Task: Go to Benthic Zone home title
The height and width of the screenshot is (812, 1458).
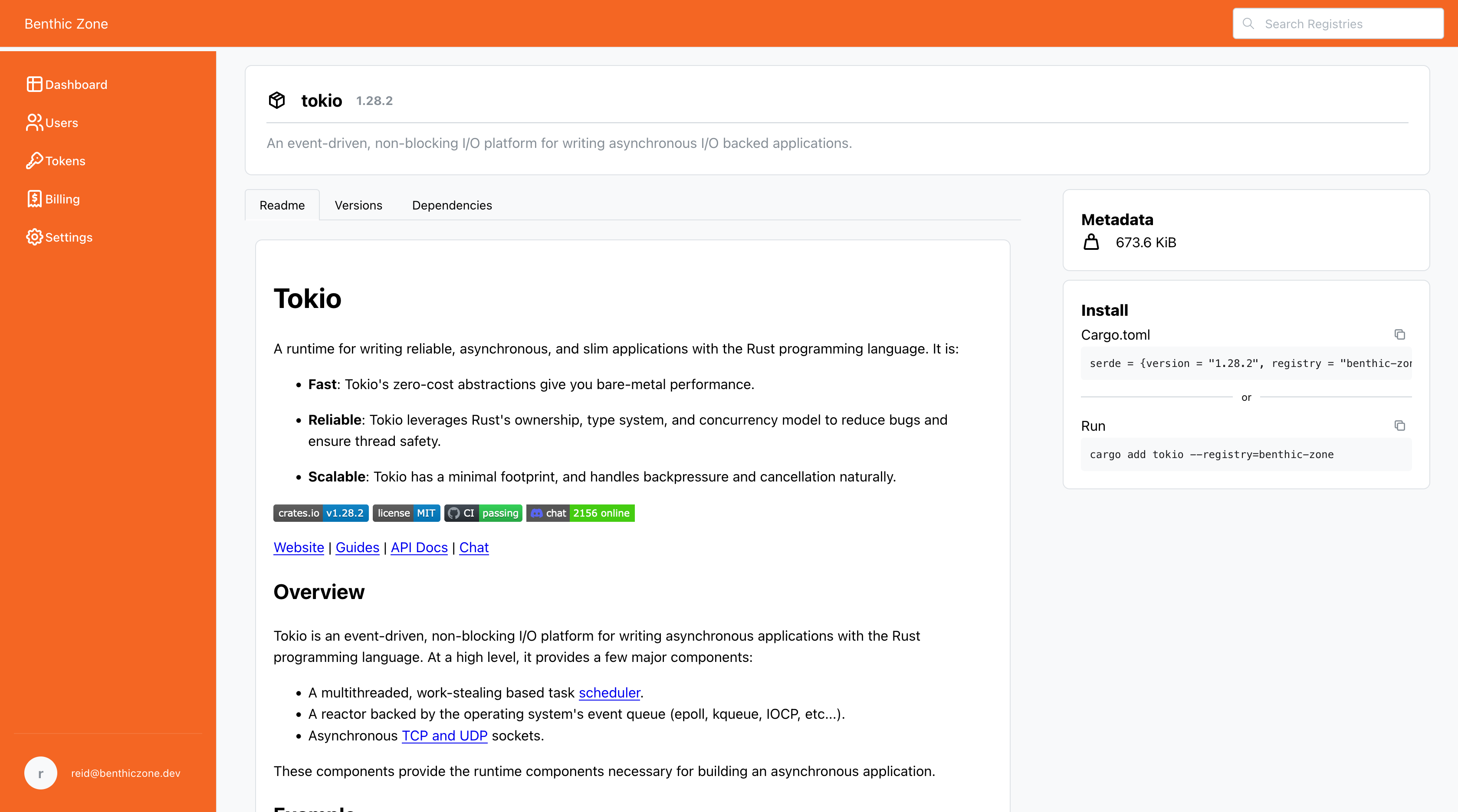Action: 66,24
